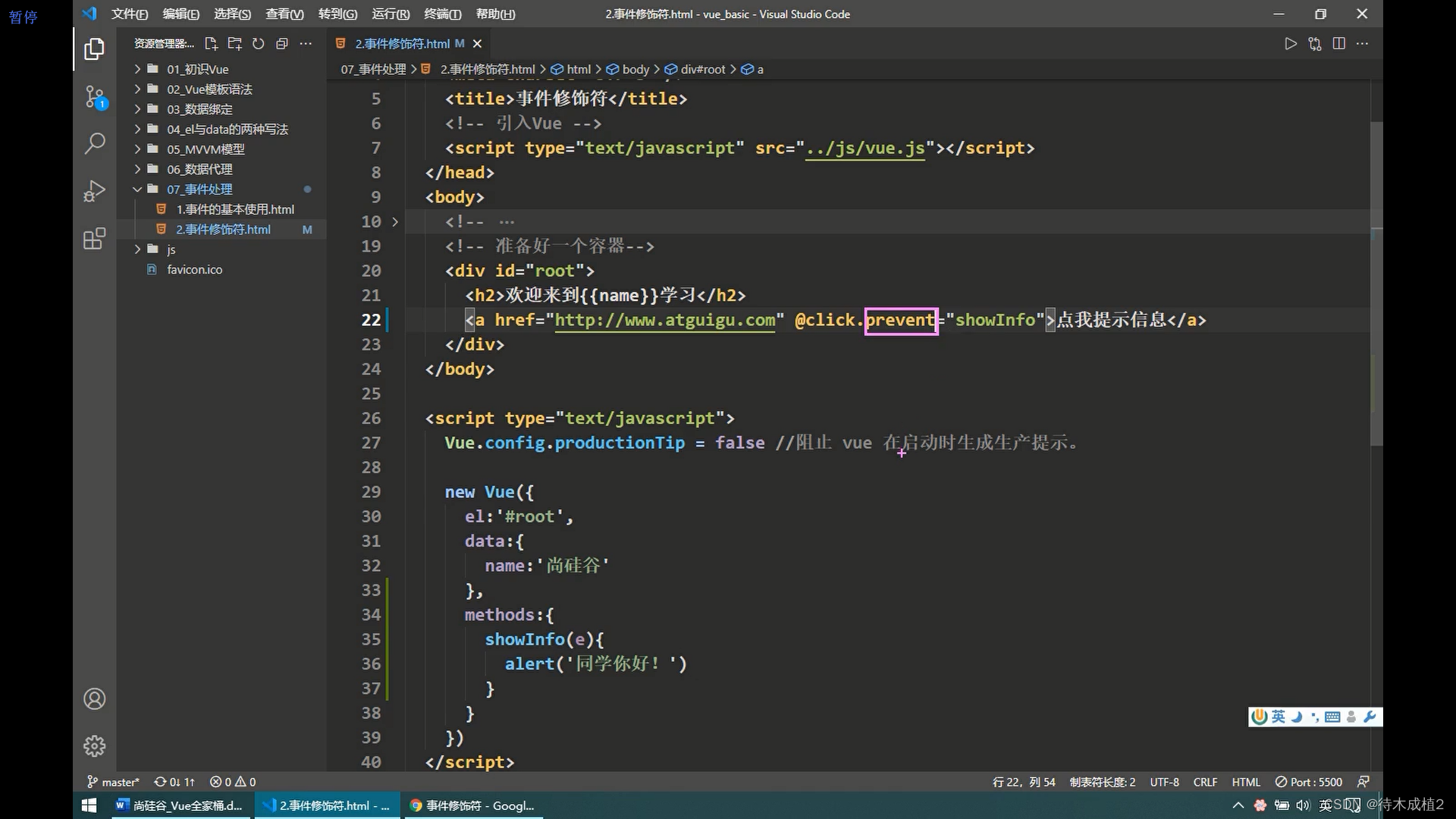Open the 文件(F) menu

point(130,14)
